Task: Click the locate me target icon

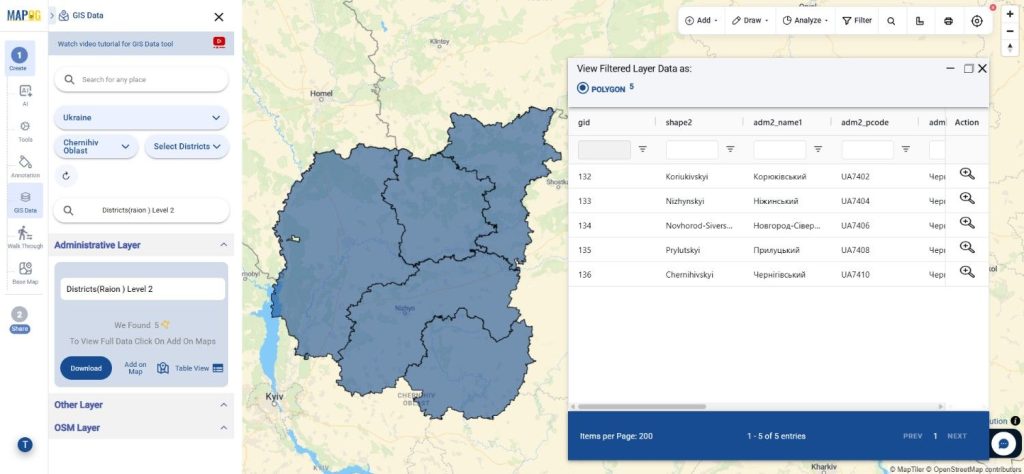Action: [x=977, y=21]
